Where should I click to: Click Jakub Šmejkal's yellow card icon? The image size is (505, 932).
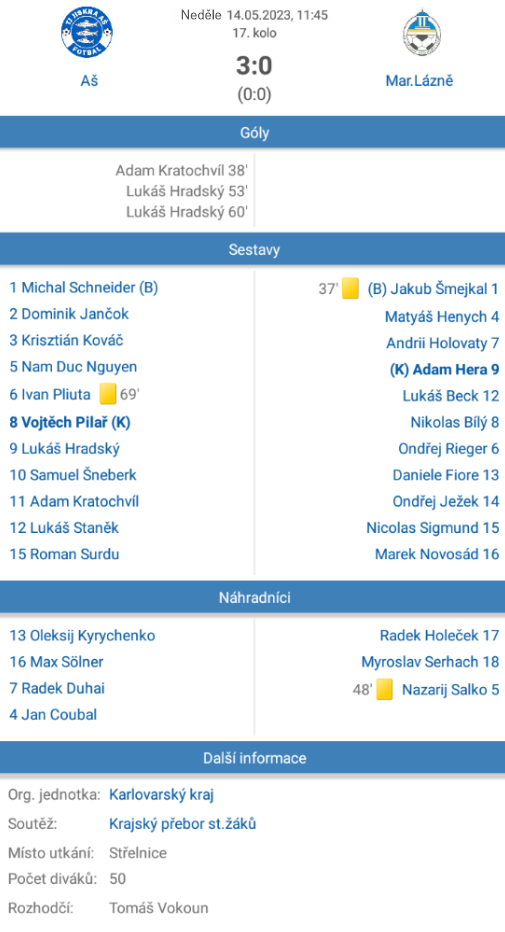click(x=351, y=289)
